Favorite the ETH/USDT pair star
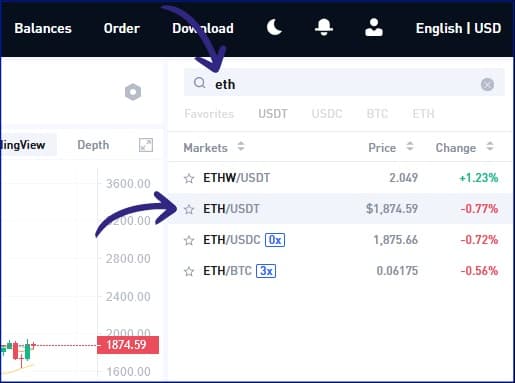The height and width of the screenshot is (383, 515). 189,209
